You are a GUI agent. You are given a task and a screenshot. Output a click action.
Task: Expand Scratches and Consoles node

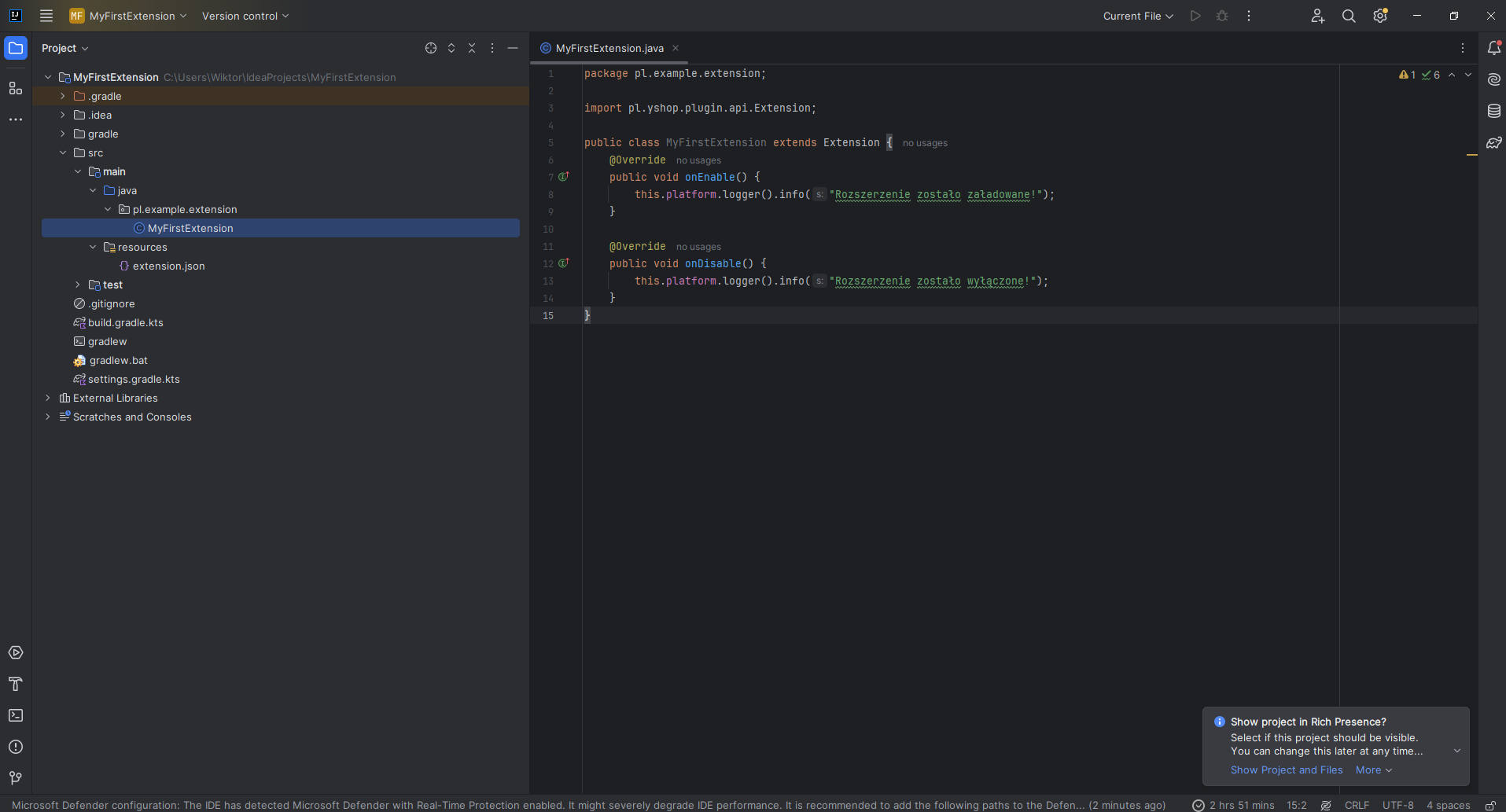[48, 417]
